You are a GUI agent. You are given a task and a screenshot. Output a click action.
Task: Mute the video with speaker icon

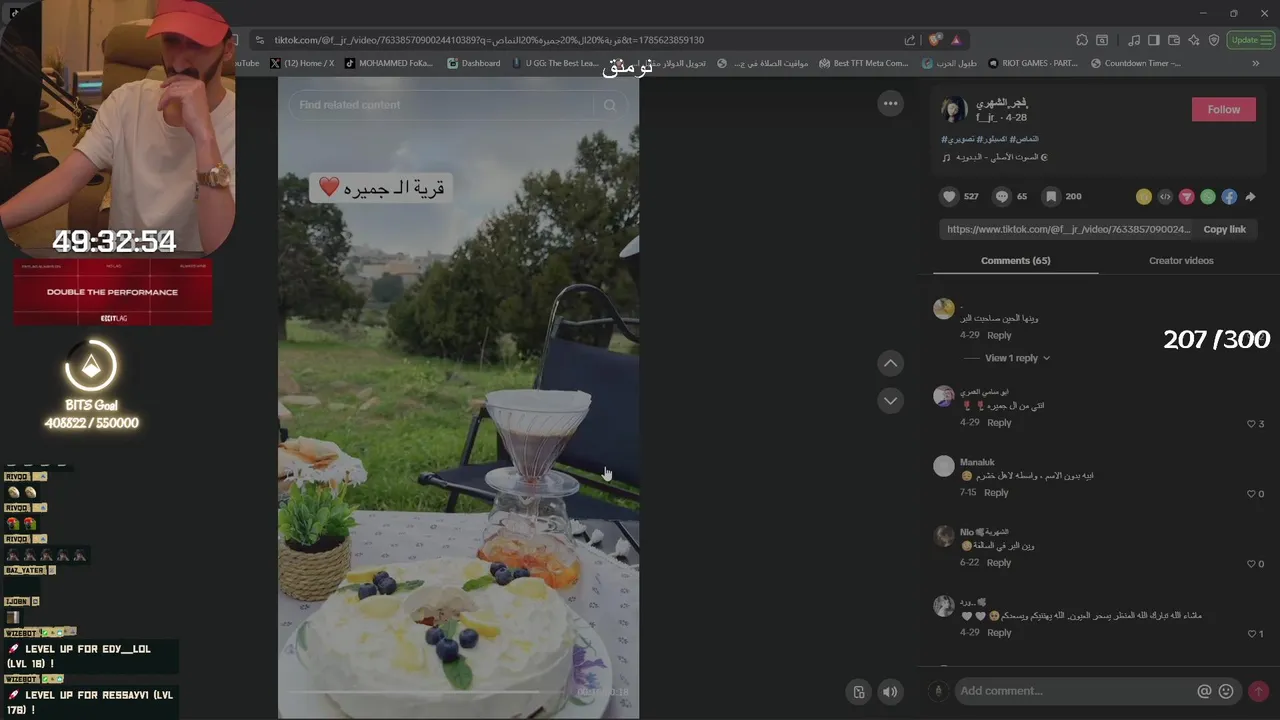point(889,691)
